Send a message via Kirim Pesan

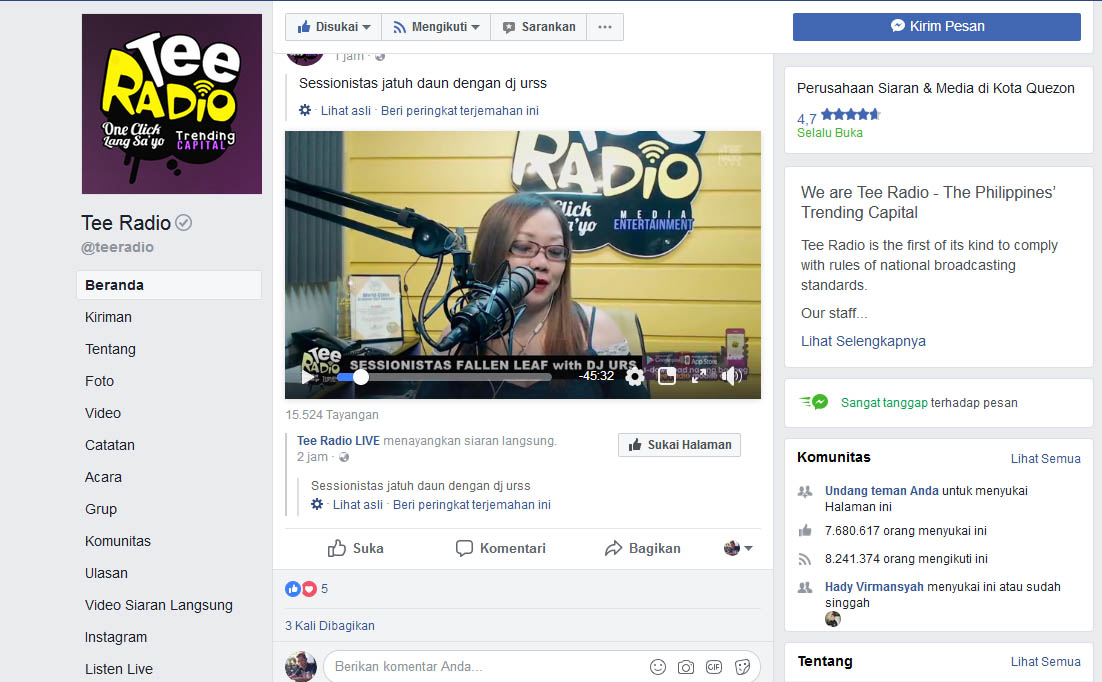pyautogui.click(x=936, y=27)
